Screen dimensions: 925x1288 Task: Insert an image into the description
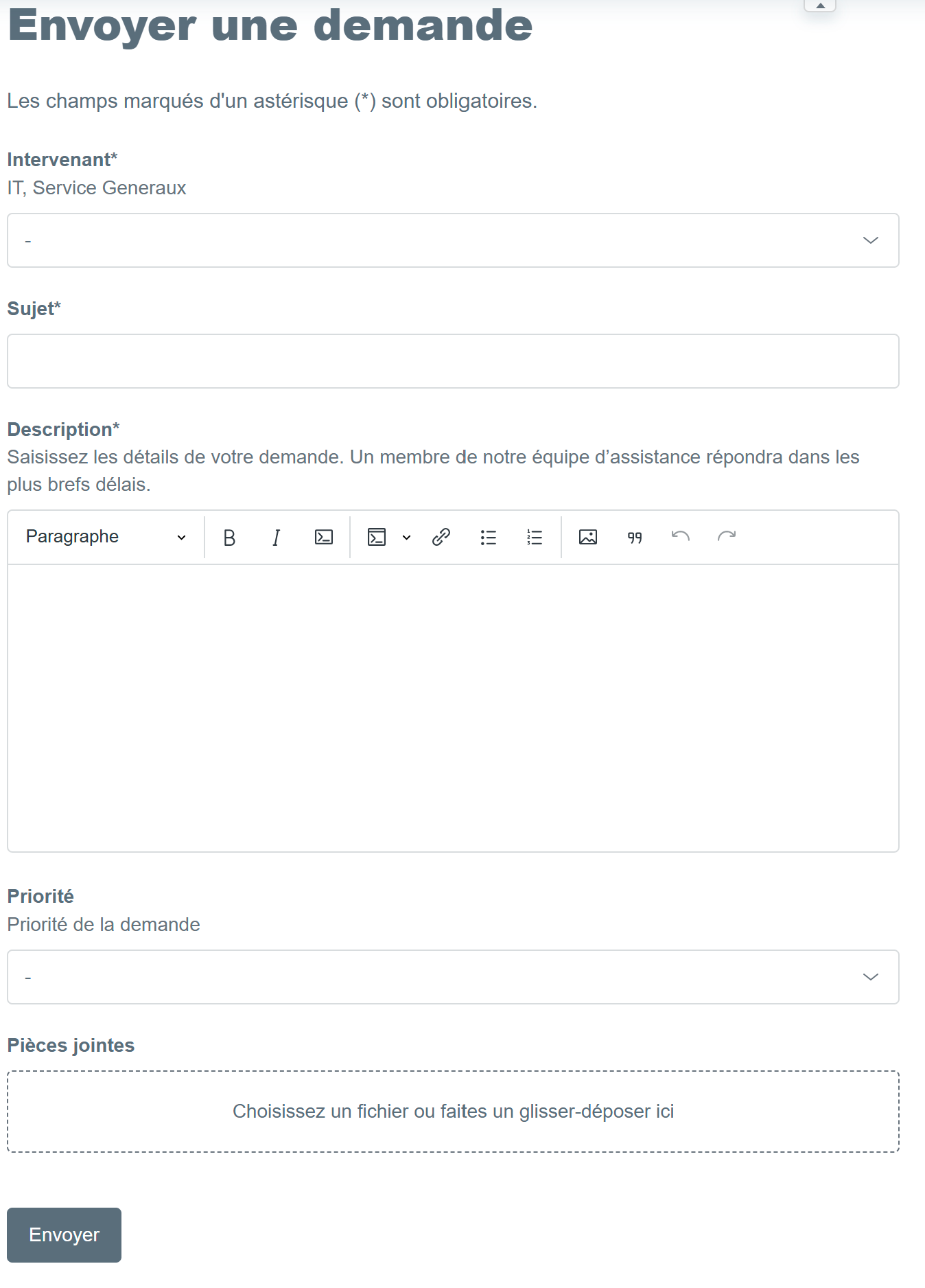pyautogui.click(x=588, y=538)
